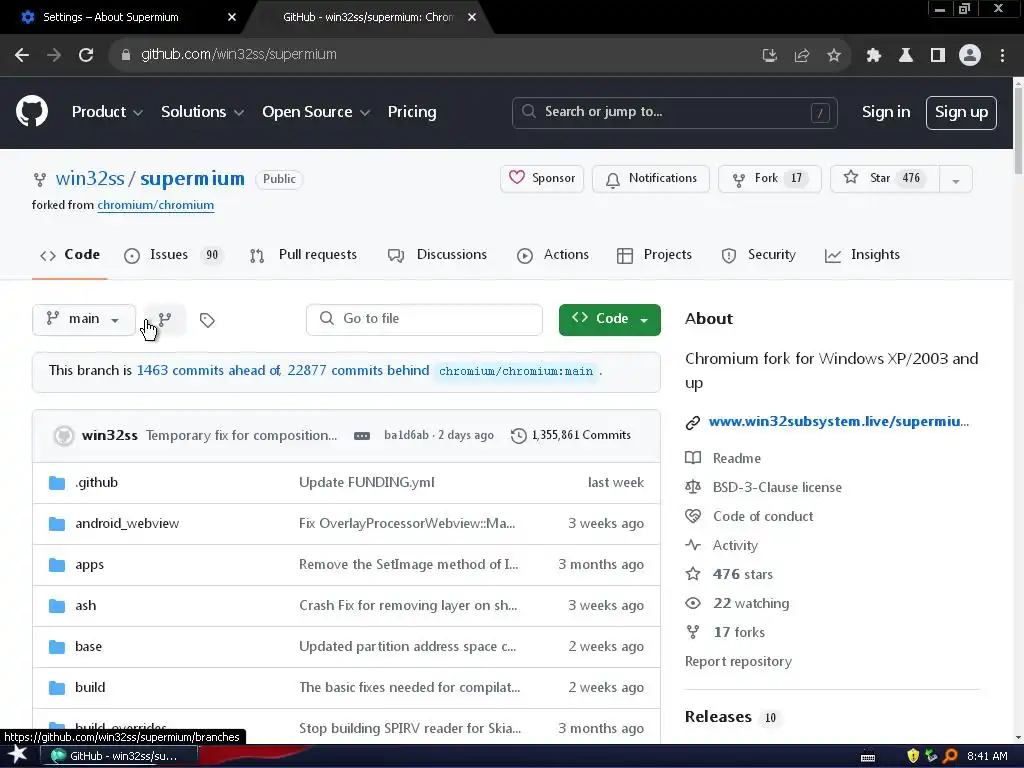The image size is (1024, 768).
Task: Open the side panel icon in toolbar
Action: (938, 55)
